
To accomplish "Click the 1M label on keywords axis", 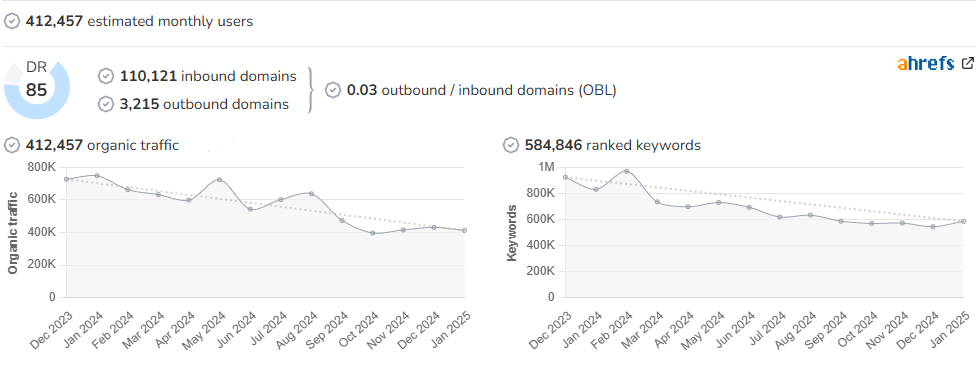I will (546, 167).
